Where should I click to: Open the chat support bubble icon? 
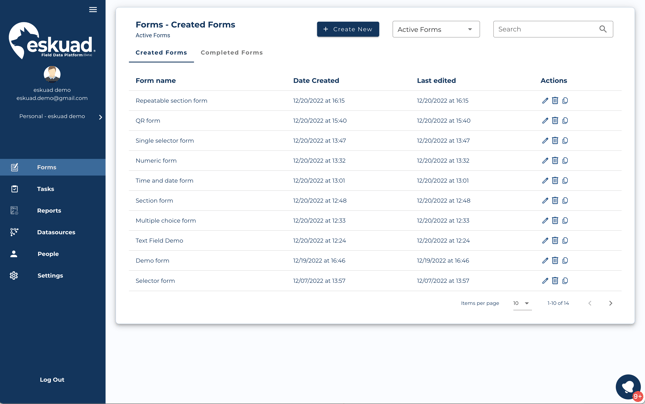pyautogui.click(x=627, y=386)
